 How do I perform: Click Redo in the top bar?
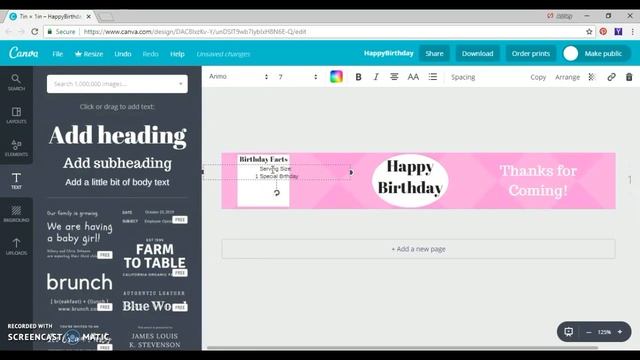[150, 54]
